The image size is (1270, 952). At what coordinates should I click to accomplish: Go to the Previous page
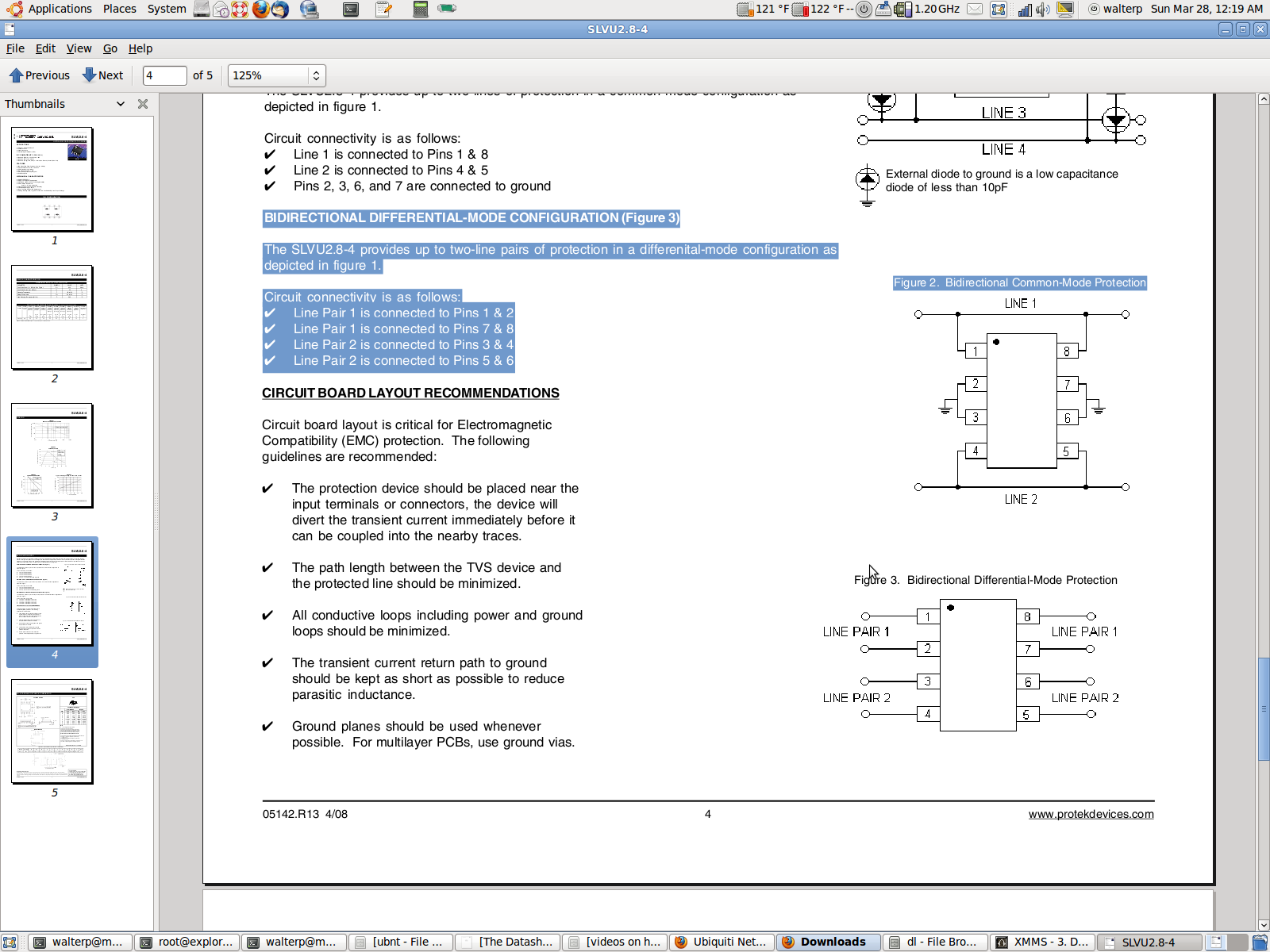[40, 75]
